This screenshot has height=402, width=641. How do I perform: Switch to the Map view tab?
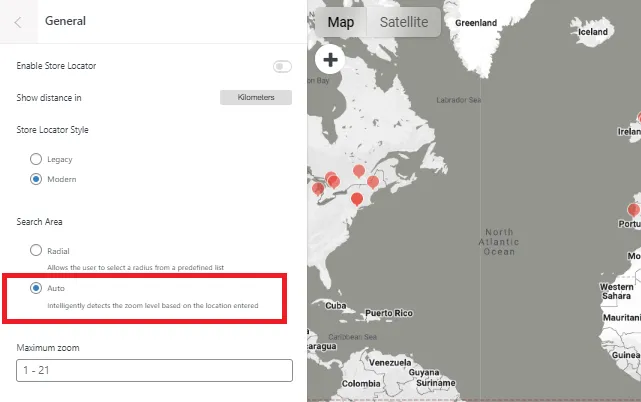tap(341, 22)
